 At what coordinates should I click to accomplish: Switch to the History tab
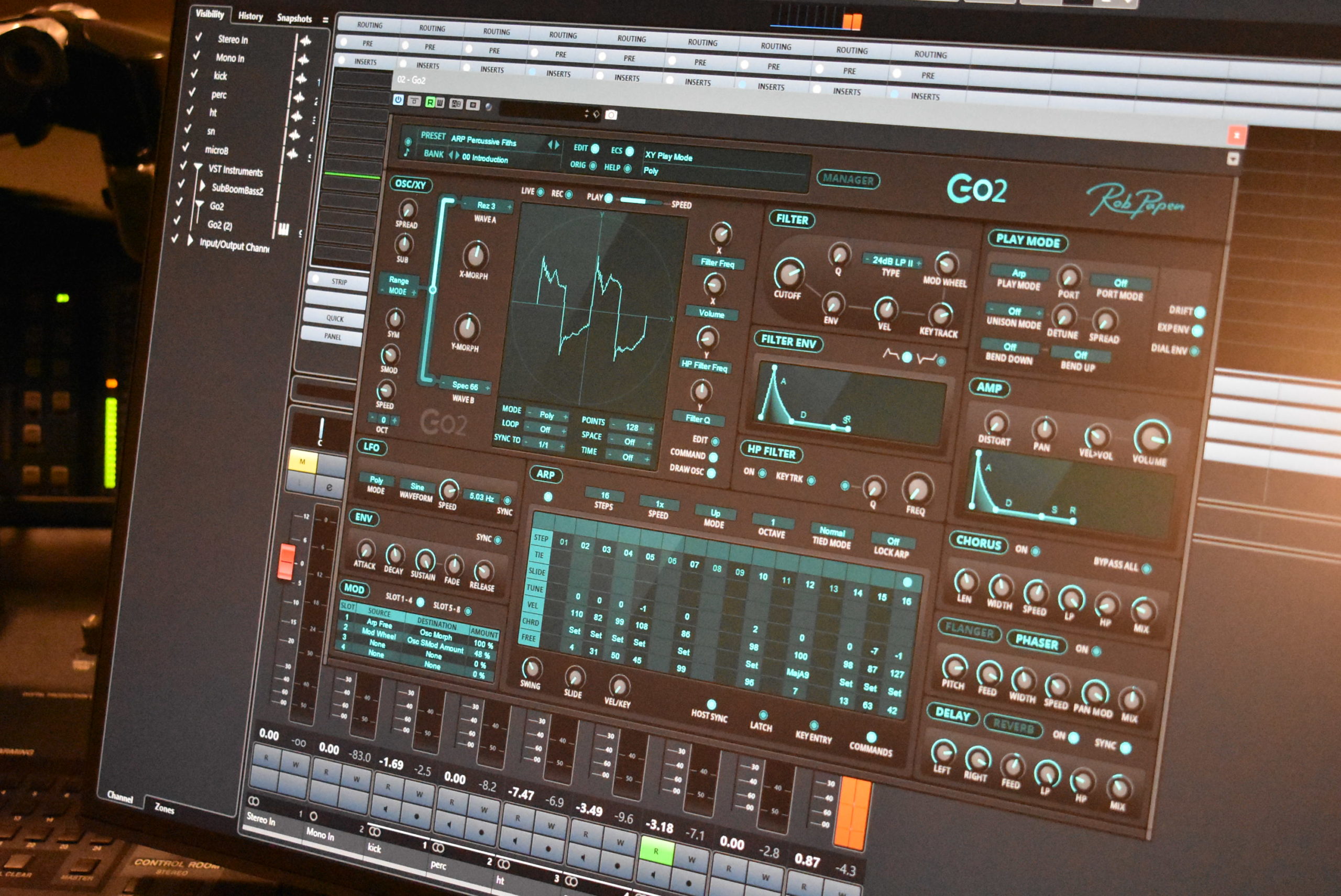coord(250,16)
